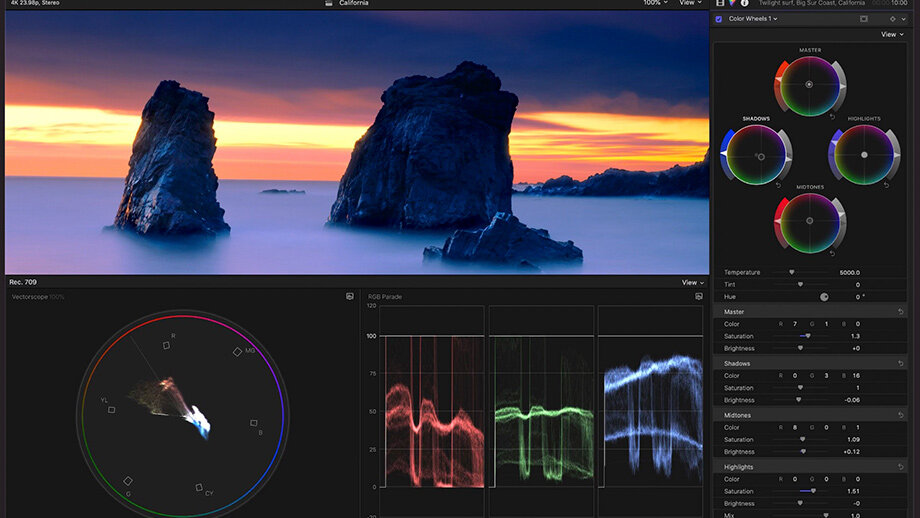This screenshot has height=518, width=920.
Task: Click the vectorscope trace display
Action: [x=182, y=414]
